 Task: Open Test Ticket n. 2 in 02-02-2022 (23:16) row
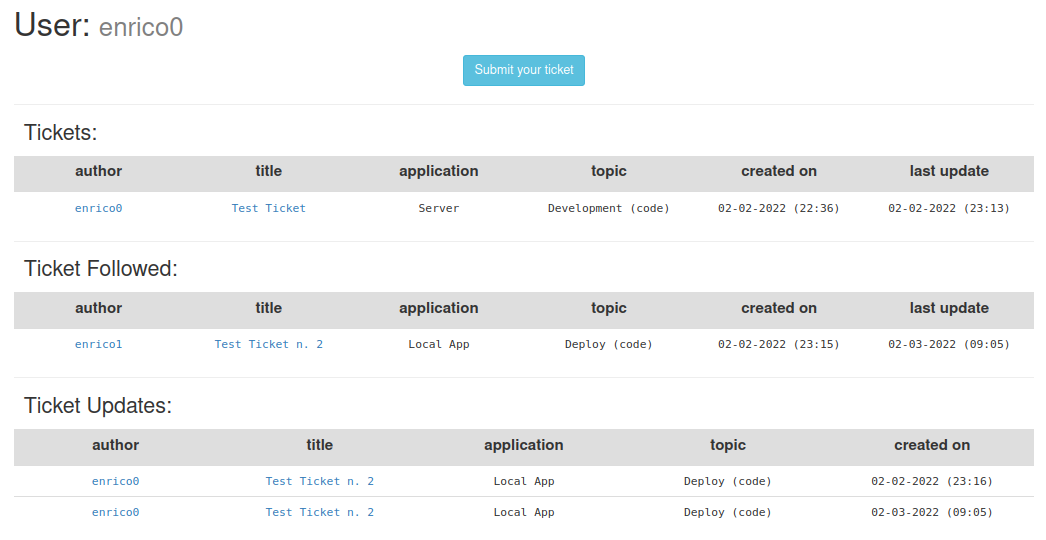pos(320,481)
